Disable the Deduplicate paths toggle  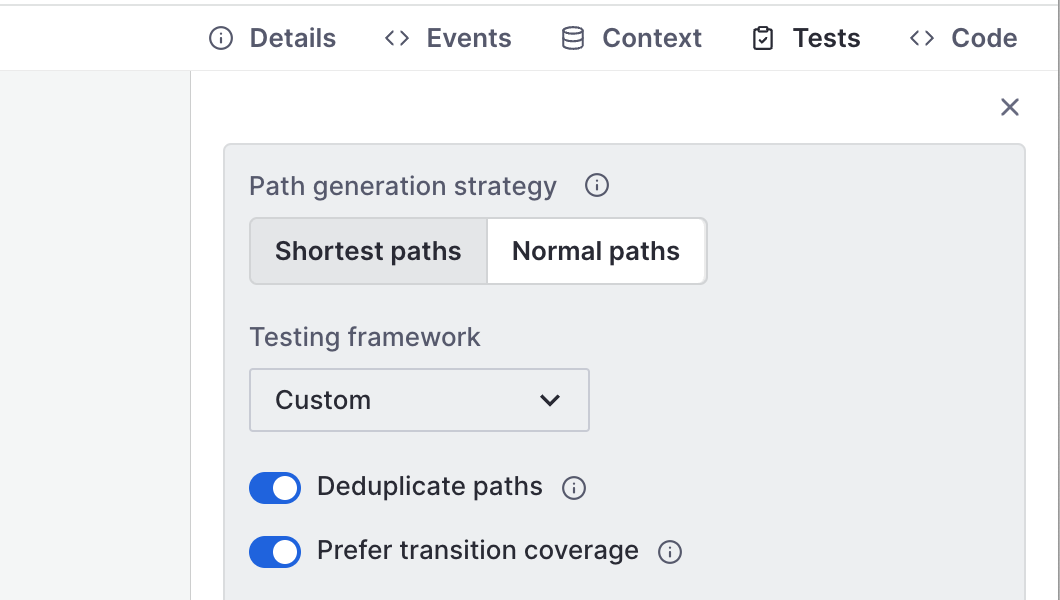[x=275, y=488]
